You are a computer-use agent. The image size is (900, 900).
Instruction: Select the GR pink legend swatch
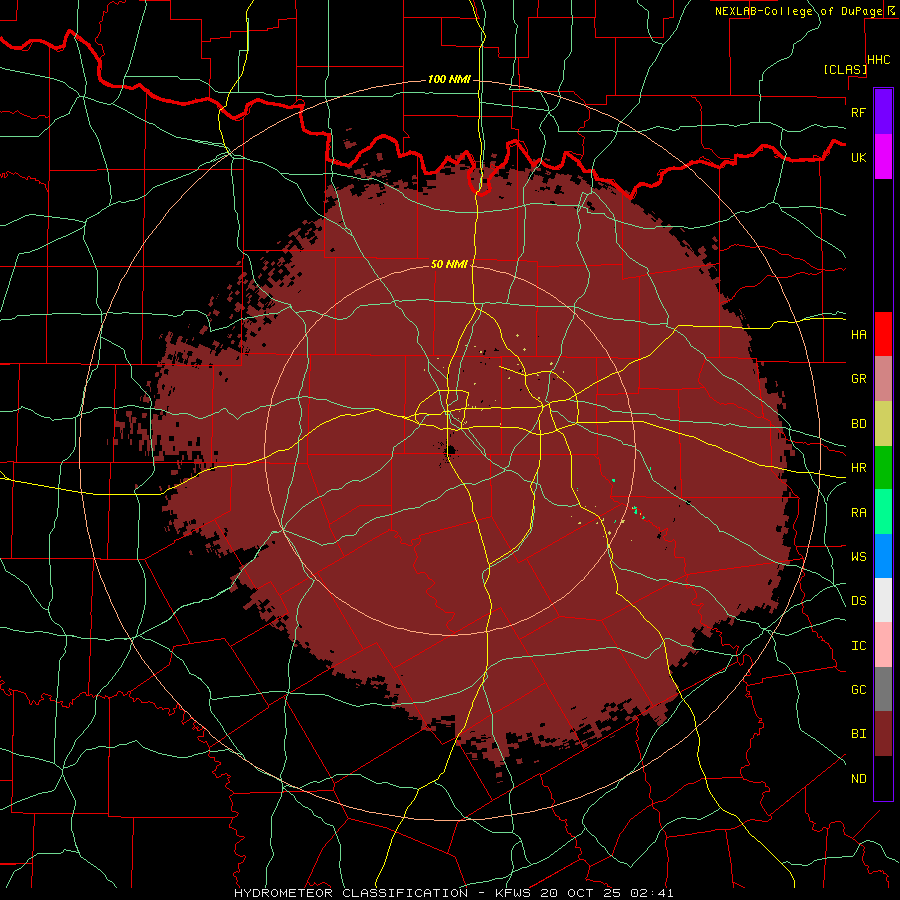(x=883, y=379)
